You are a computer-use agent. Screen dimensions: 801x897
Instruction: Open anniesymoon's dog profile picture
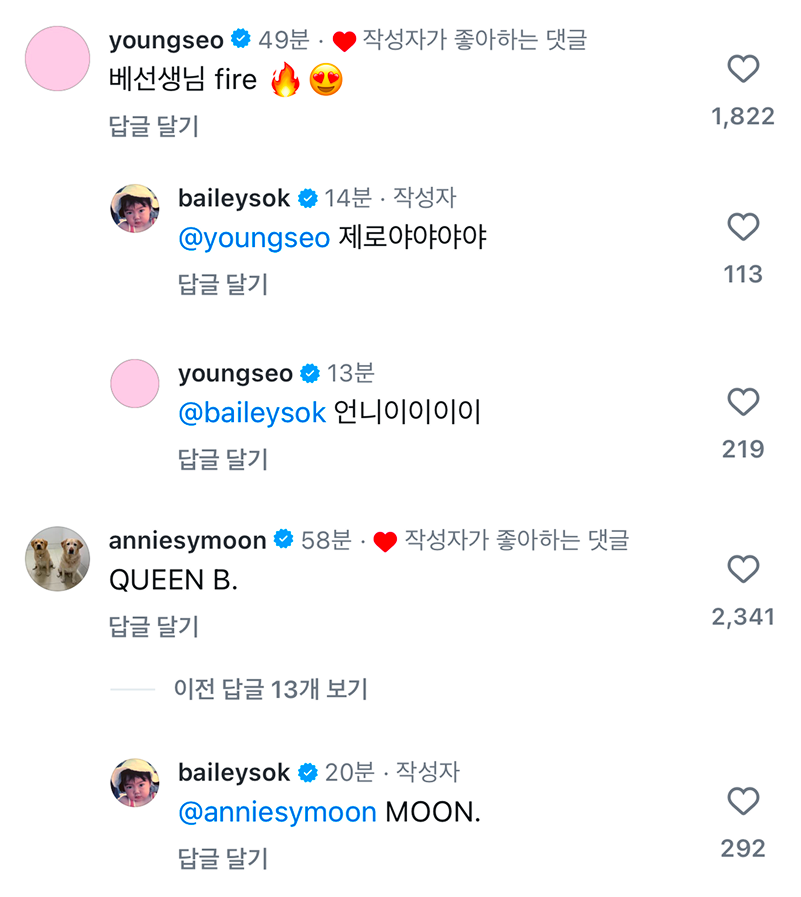coord(57,558)
